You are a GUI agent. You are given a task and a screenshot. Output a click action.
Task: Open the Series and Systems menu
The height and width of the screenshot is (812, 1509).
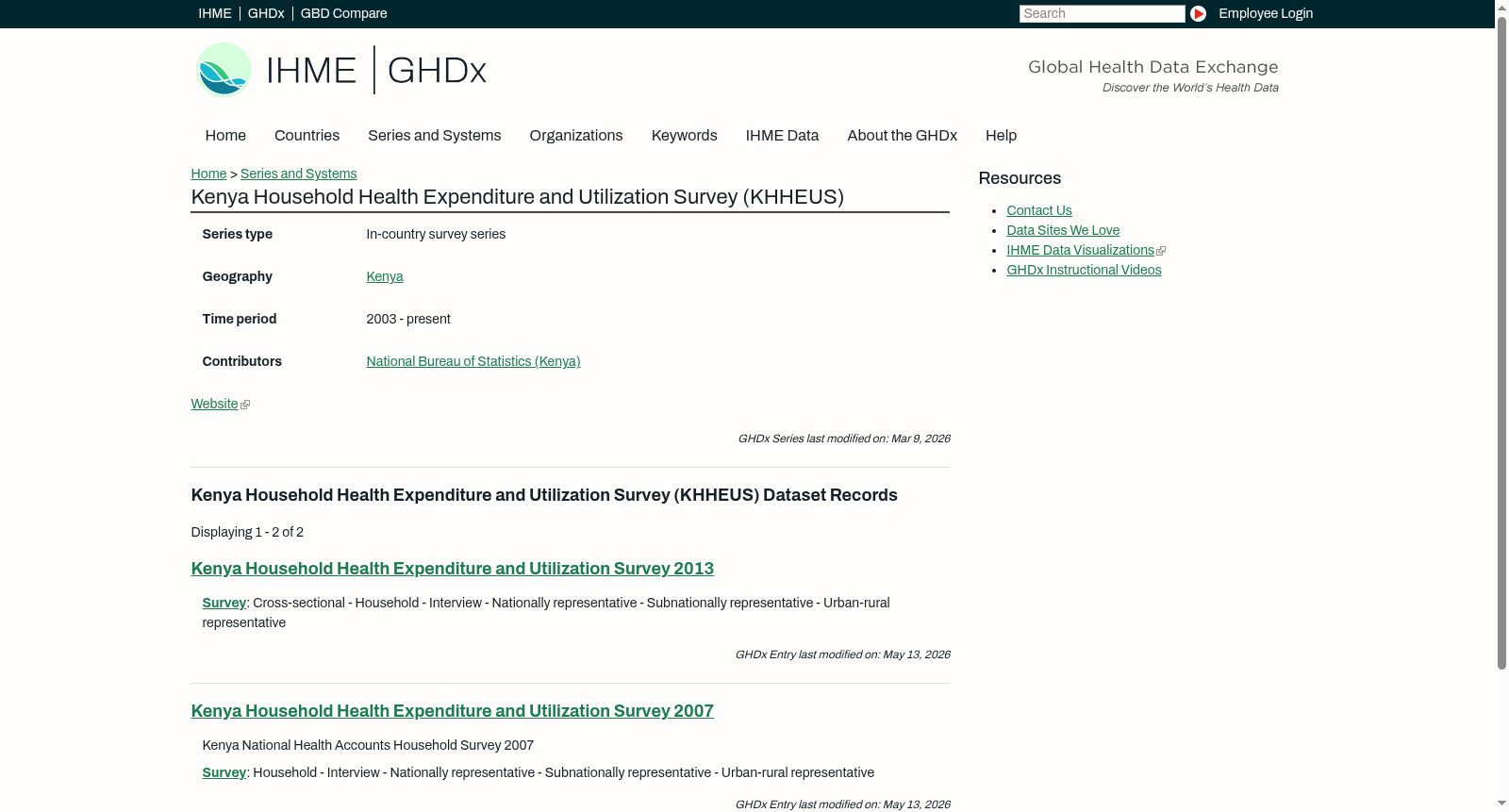pos(434,136)
